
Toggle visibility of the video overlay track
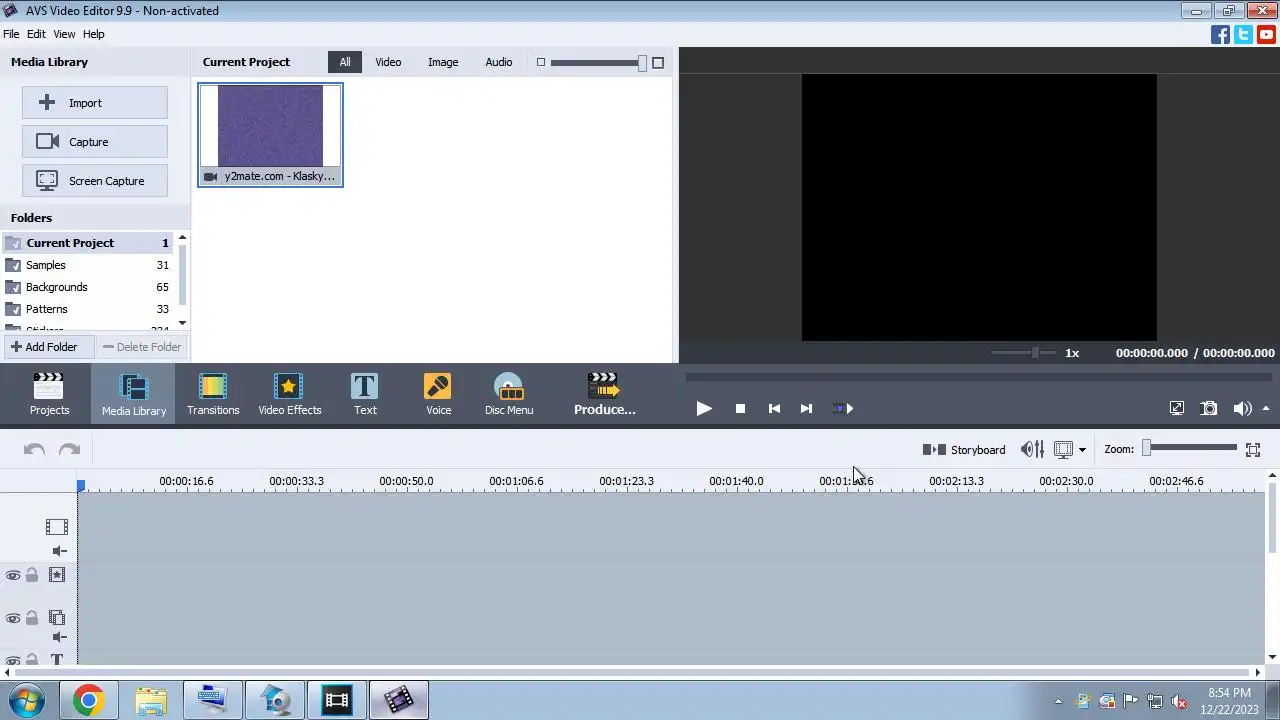coord(13,619)
